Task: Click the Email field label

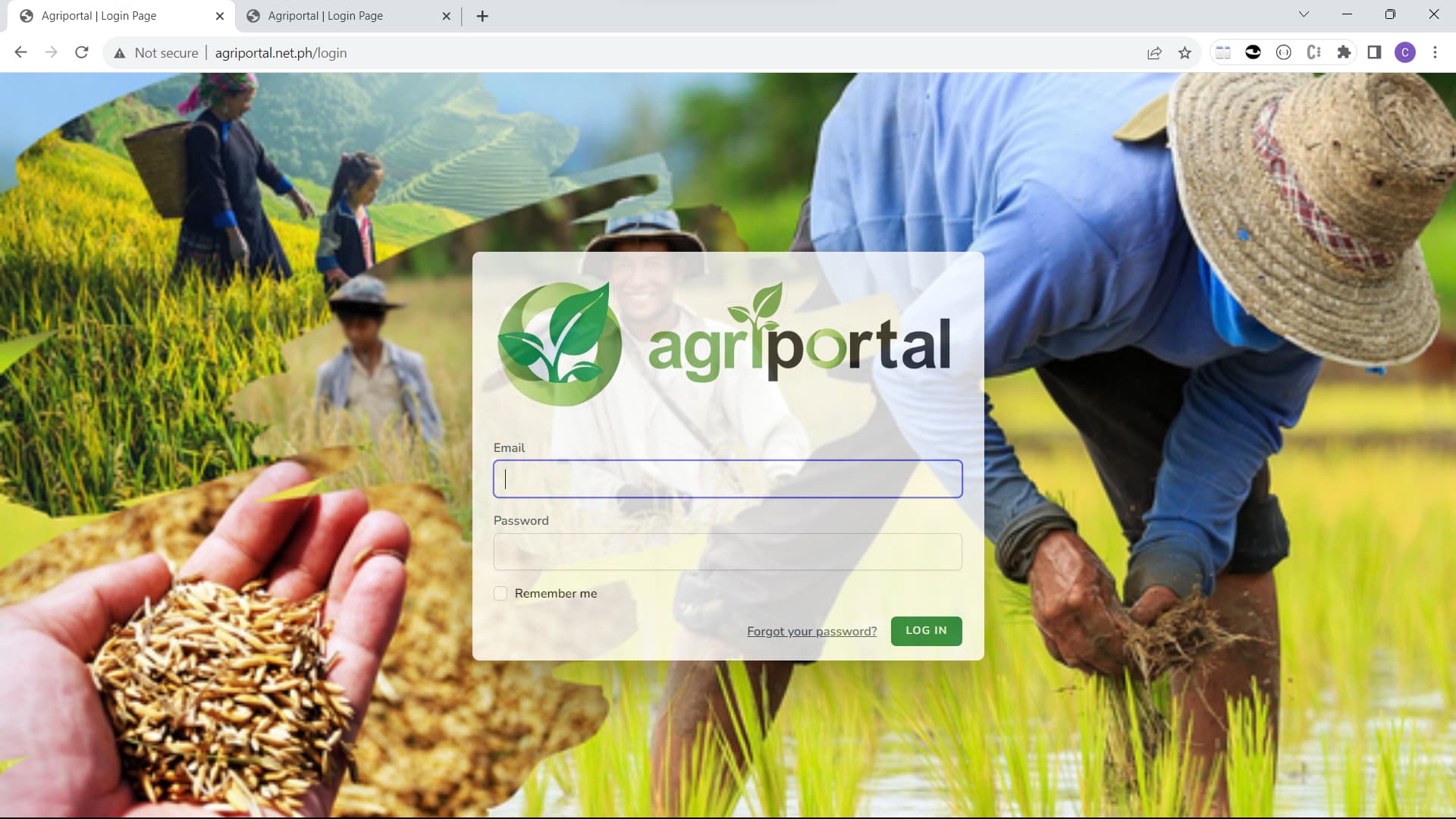Action: (x=509, y=447)
